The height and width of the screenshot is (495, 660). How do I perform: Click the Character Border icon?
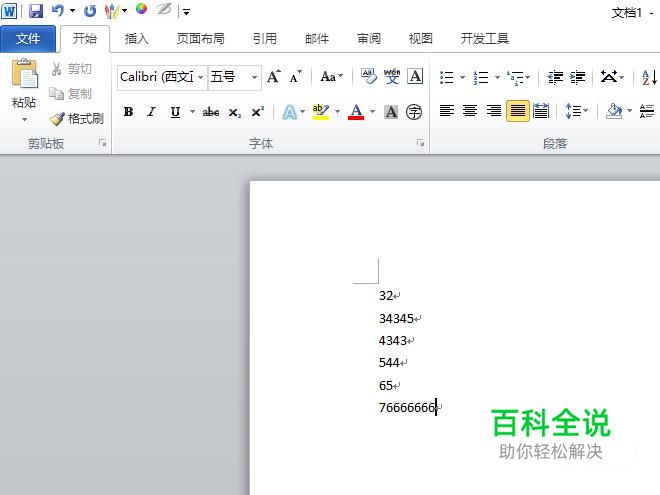coord(415,77)
